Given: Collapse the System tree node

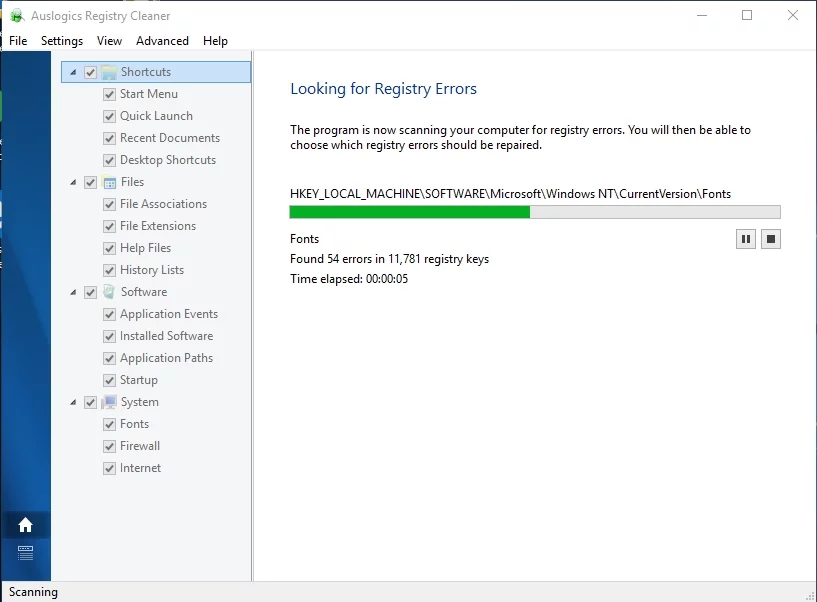Looking at the screenshot, I should click(x=73, y=402).
